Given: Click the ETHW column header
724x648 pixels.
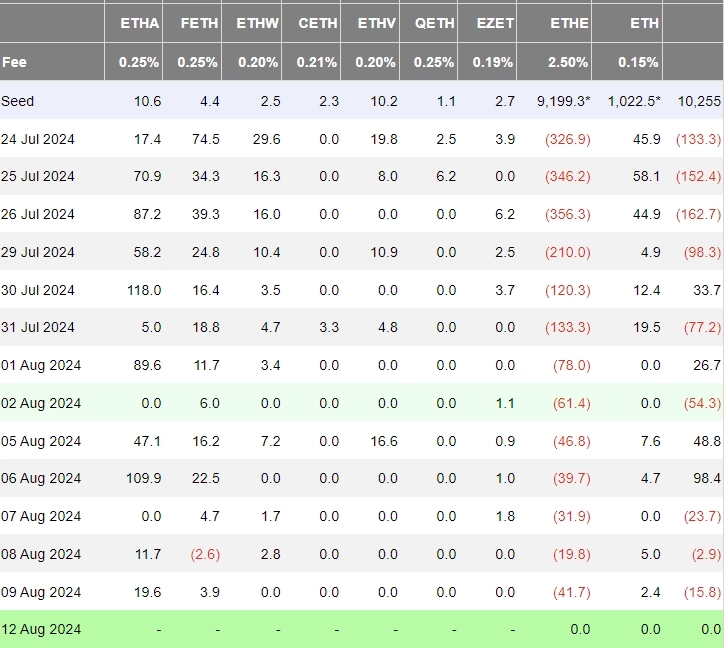Looking at the screenshot, I should [x=258, y=22].
